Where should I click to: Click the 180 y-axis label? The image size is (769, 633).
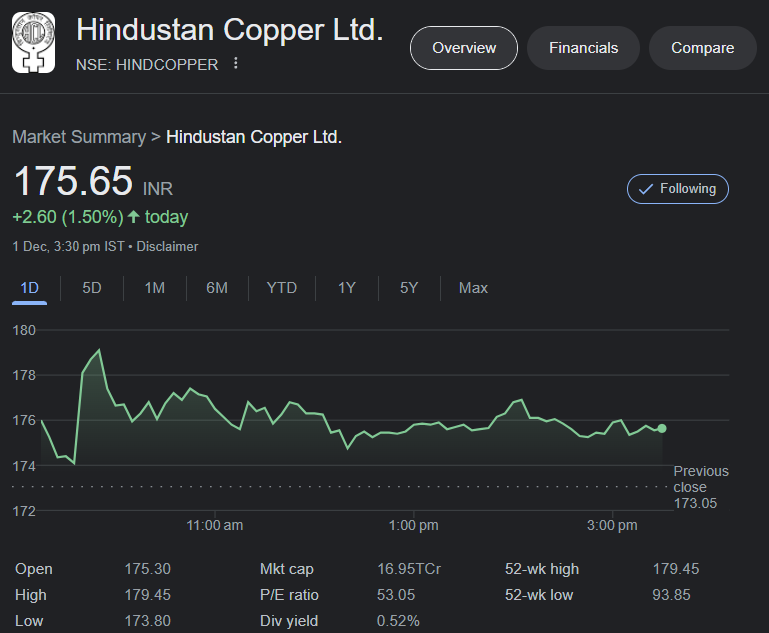(24, 330)
